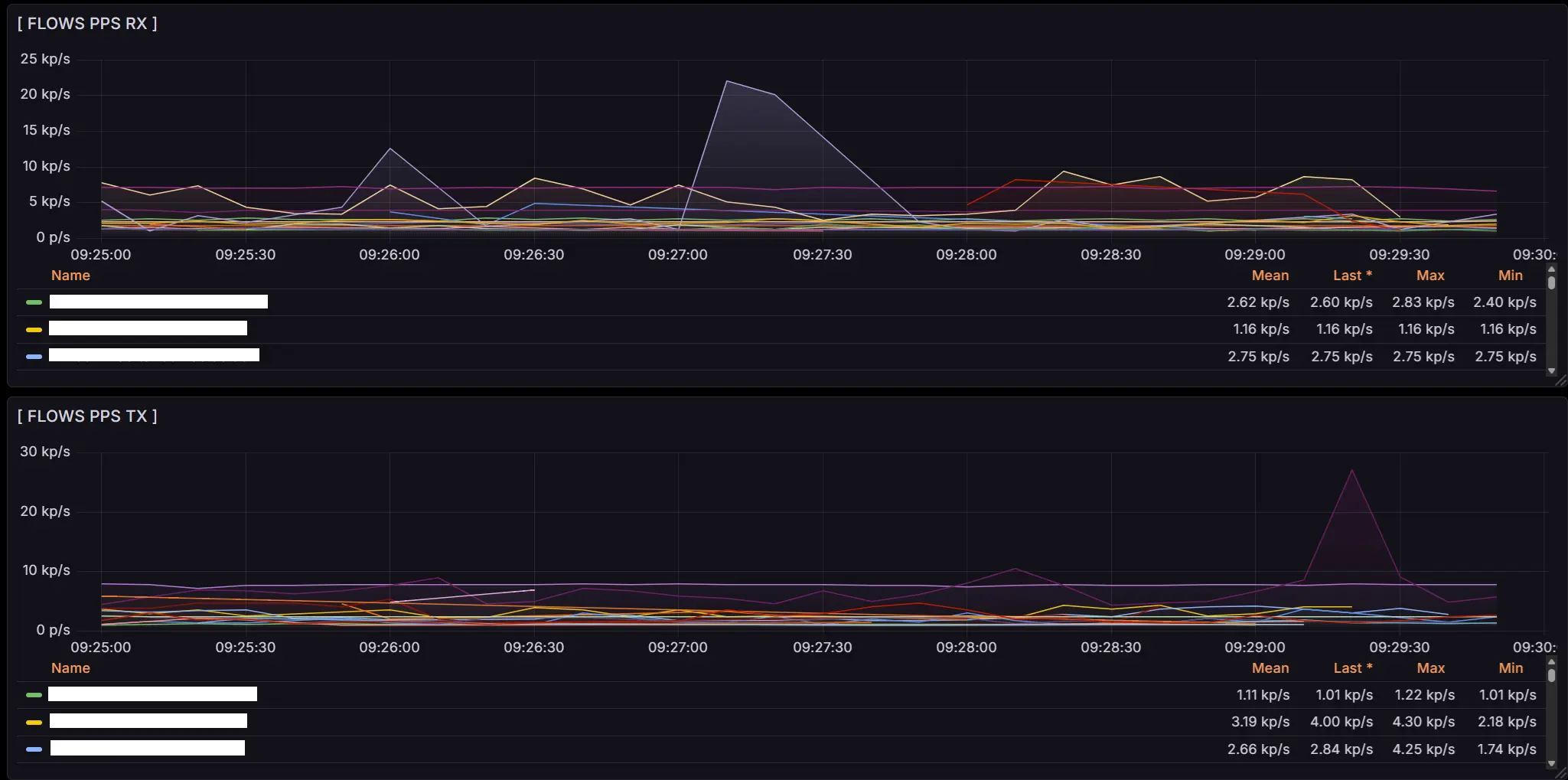Image resolution: width=1568 pixels, height=780 pixels.
Task: Open the FLOWS PPS RX panel title menu
Action: (x=87, y=24)
